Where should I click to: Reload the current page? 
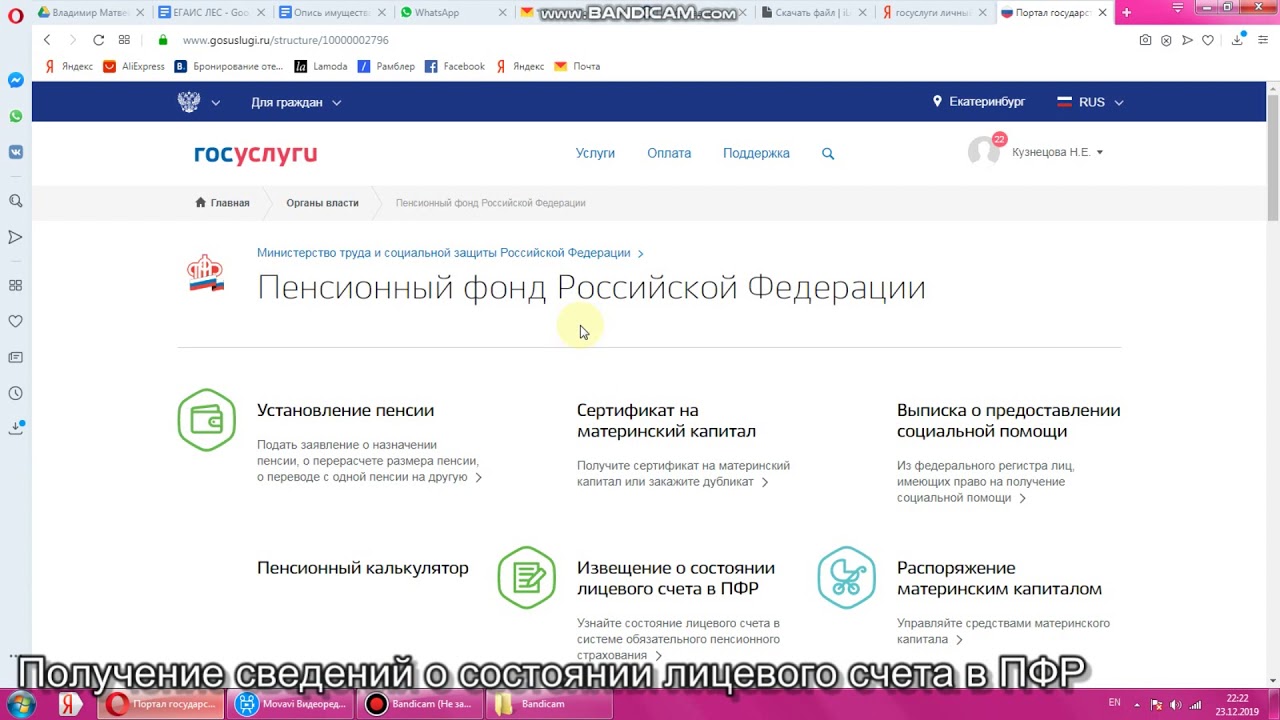click(x=98, y=40)
